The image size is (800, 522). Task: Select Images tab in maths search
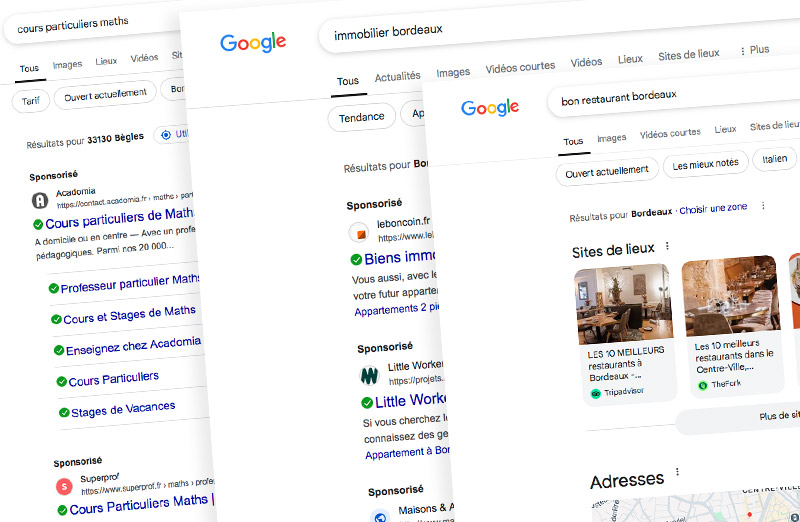pyautogui.click(x=67, y=65)
